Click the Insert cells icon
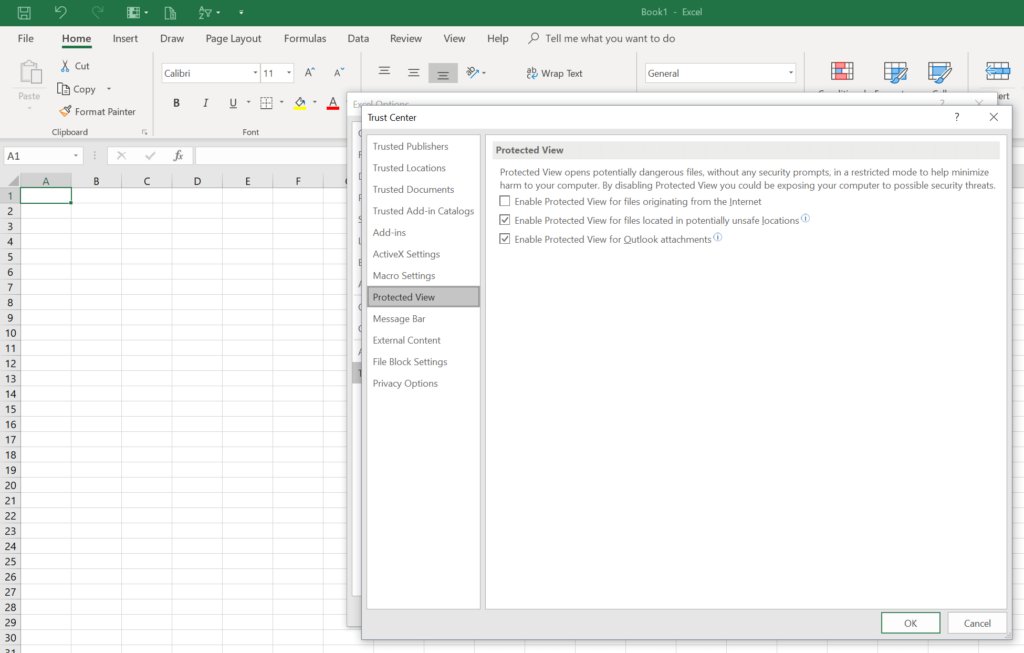This screenshot has width=1024, height=653. (997, 71)
